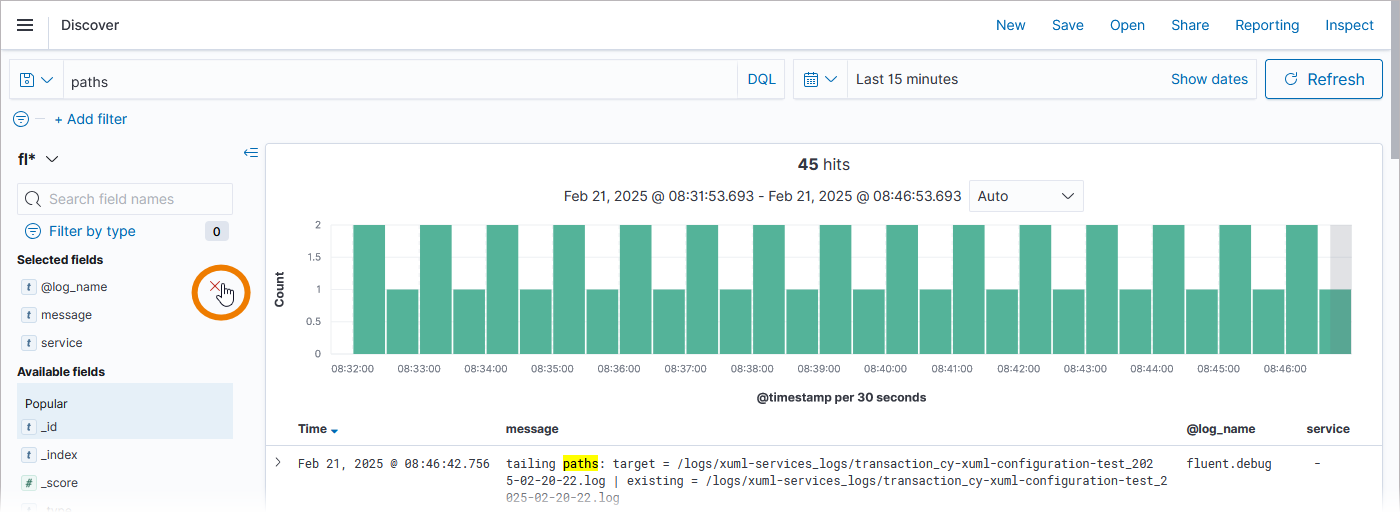Toggle query language via DQL
This screenshot has width=1400, height=513.
pyautogui.click(x=761, y=79)
